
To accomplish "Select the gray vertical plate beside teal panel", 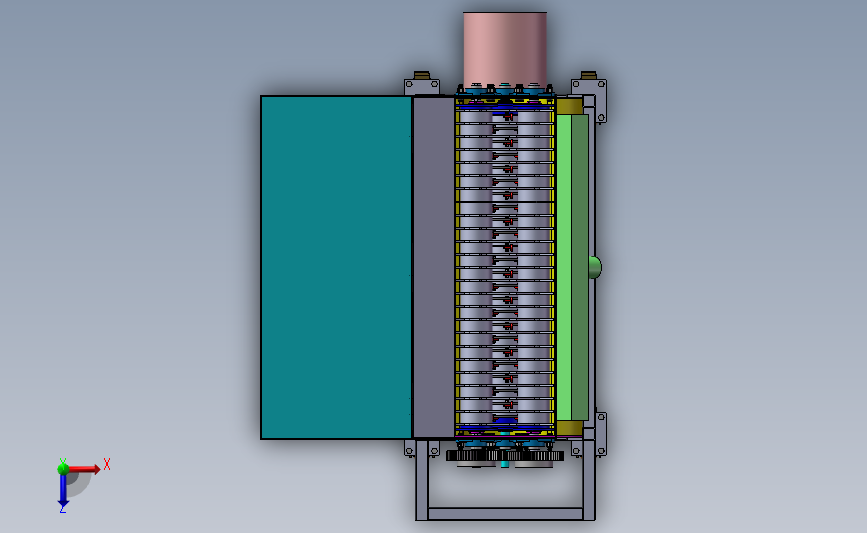I will click(x=434, y=267).
